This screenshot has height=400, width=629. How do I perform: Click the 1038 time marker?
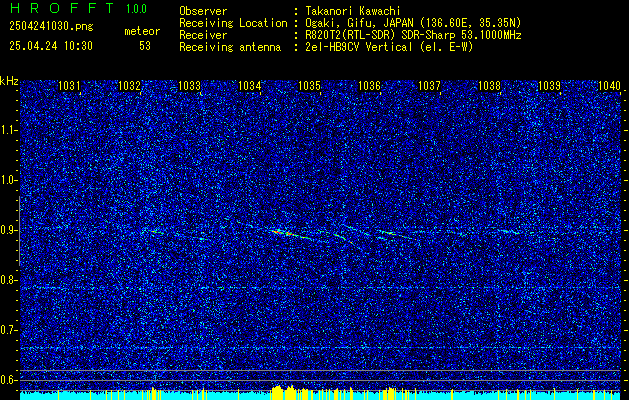pyautogui.click(x=489, y=85)
